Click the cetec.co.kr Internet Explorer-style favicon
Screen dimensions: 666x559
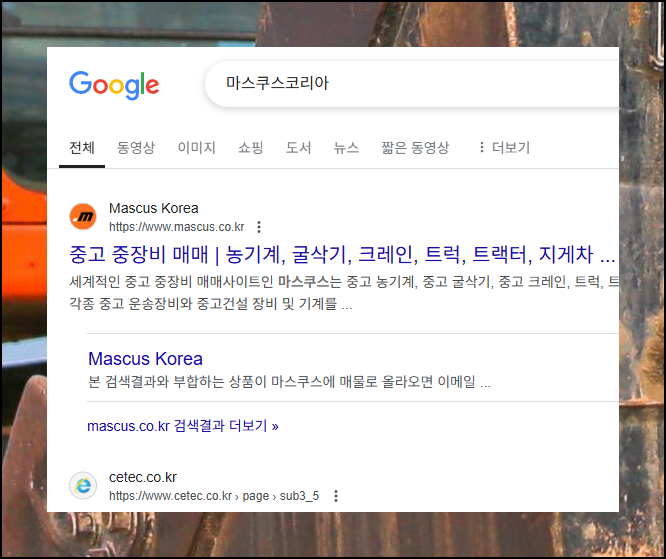pyautogui.click(x=83, y=486)
